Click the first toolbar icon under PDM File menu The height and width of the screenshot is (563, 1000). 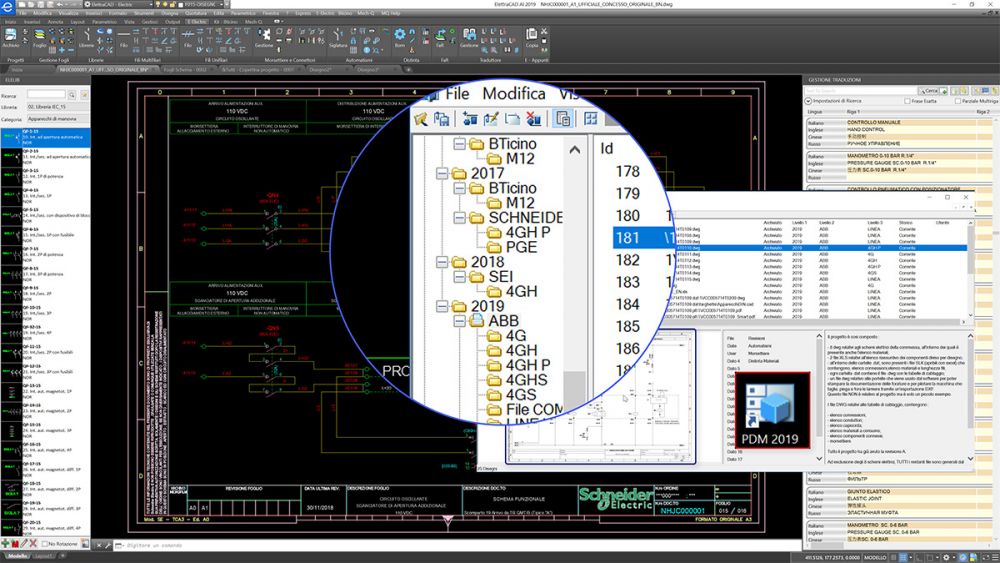(421, 119)
